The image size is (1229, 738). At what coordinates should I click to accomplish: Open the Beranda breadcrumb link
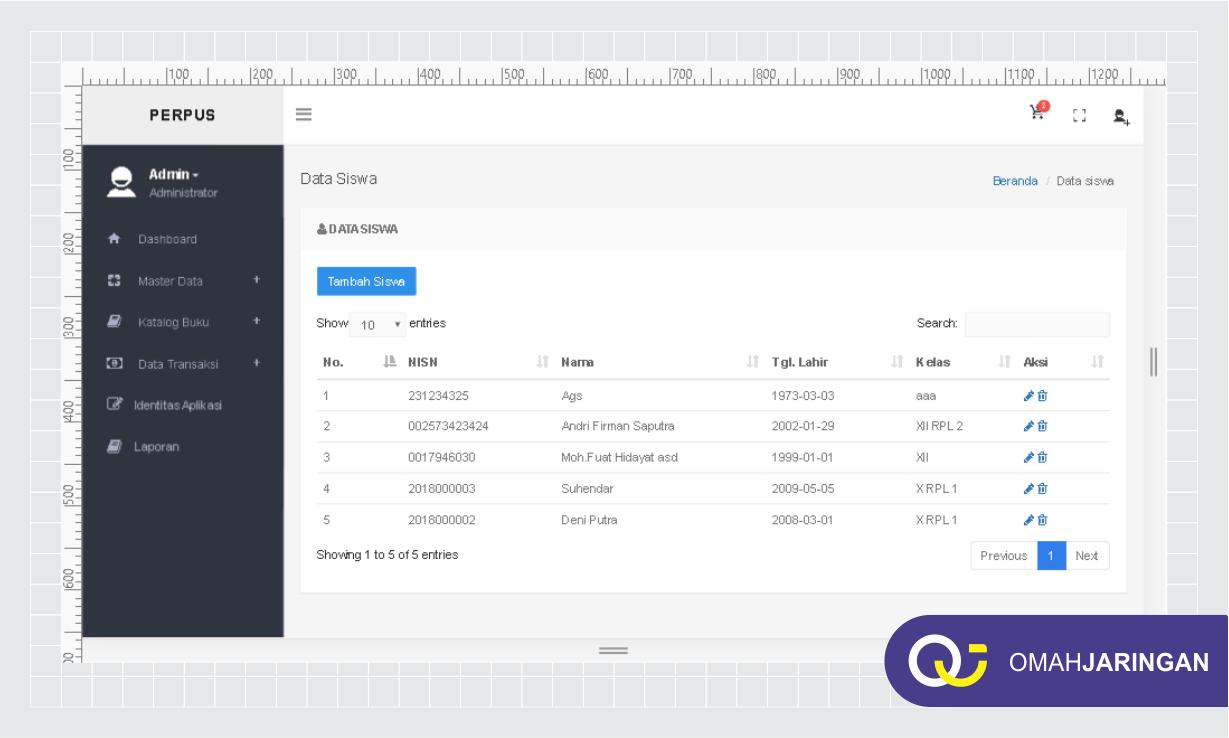(1014, 181)
